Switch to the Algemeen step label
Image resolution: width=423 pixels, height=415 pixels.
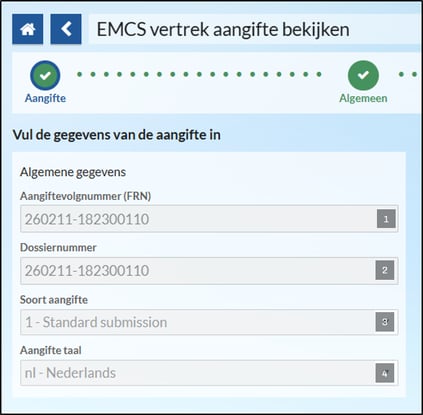click(363, 98)
